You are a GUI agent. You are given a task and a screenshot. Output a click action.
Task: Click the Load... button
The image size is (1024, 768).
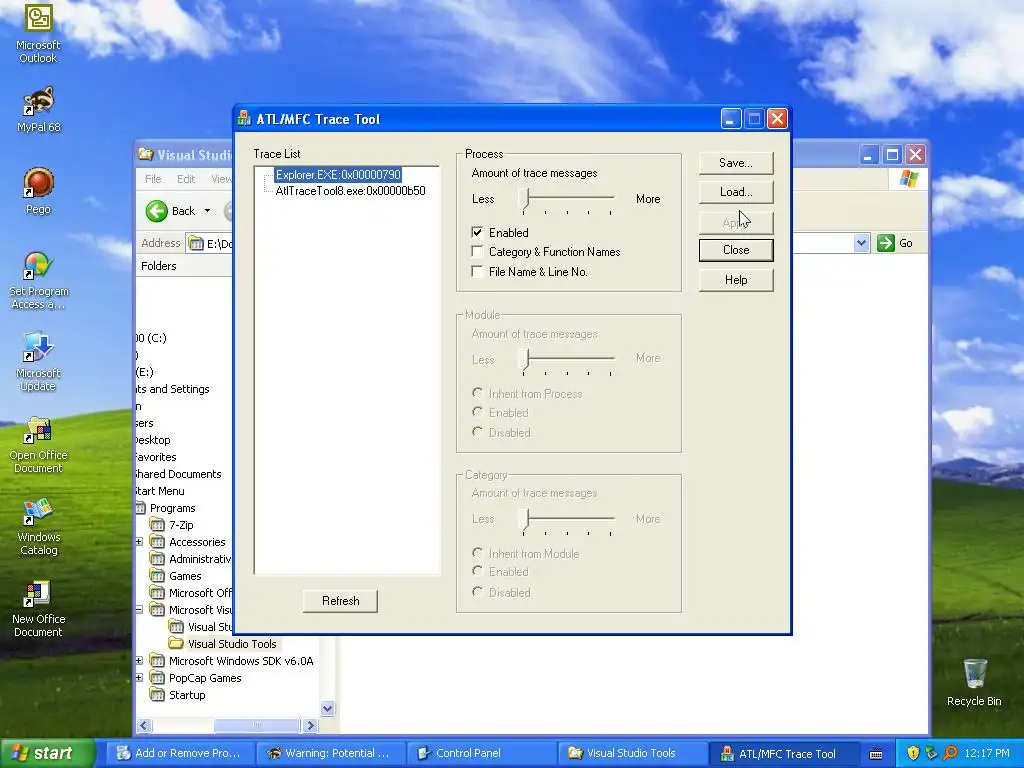click(x=736, y=192)
